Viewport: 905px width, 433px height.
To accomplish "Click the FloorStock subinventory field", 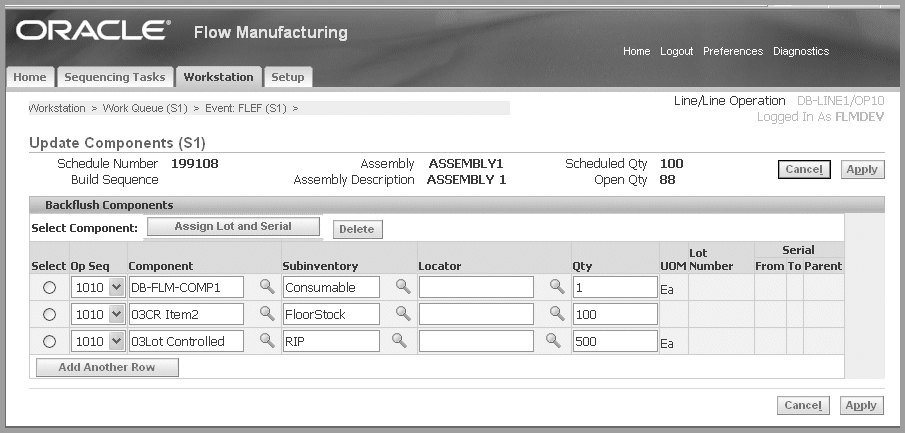I will (331, 314).
